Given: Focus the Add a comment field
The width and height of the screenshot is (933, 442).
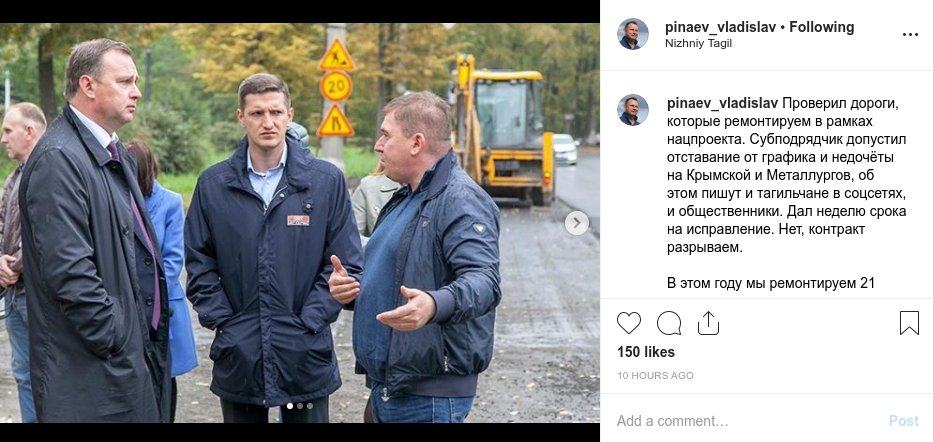Looking at the screenshot, I should click(750, 421).
